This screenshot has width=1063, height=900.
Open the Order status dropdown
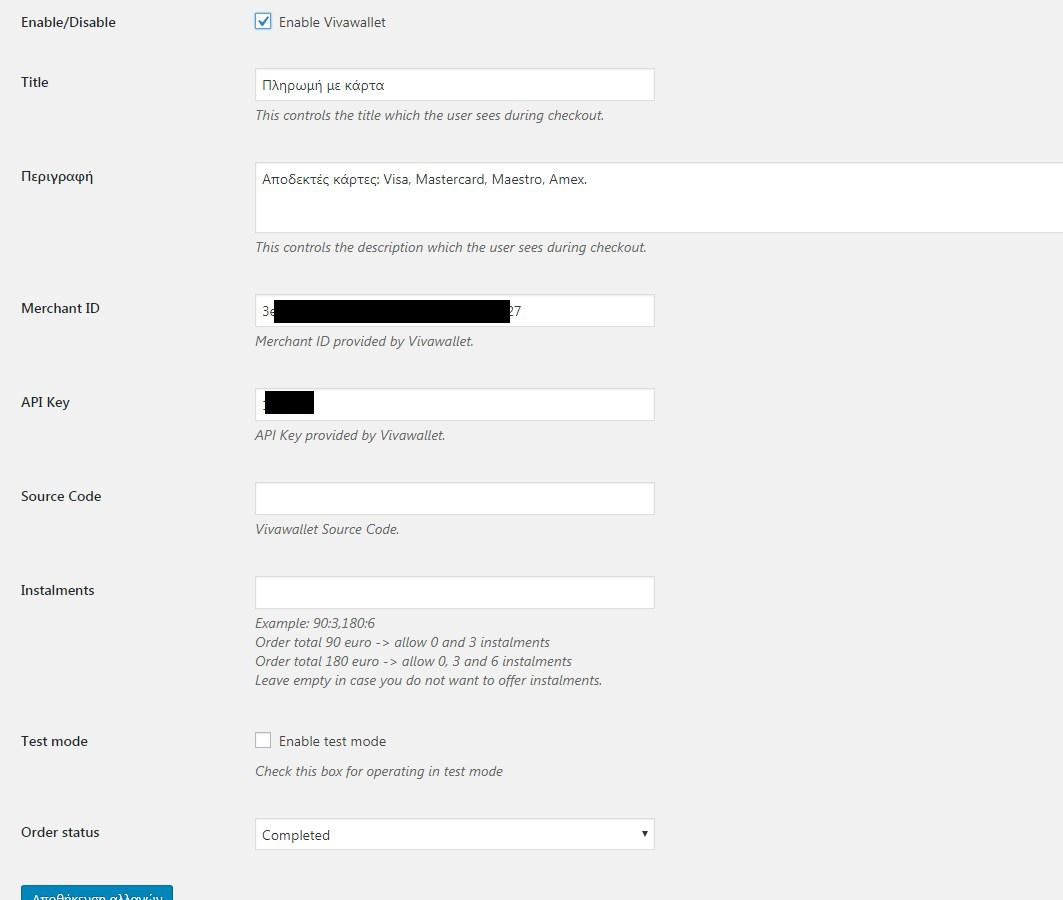454,833
